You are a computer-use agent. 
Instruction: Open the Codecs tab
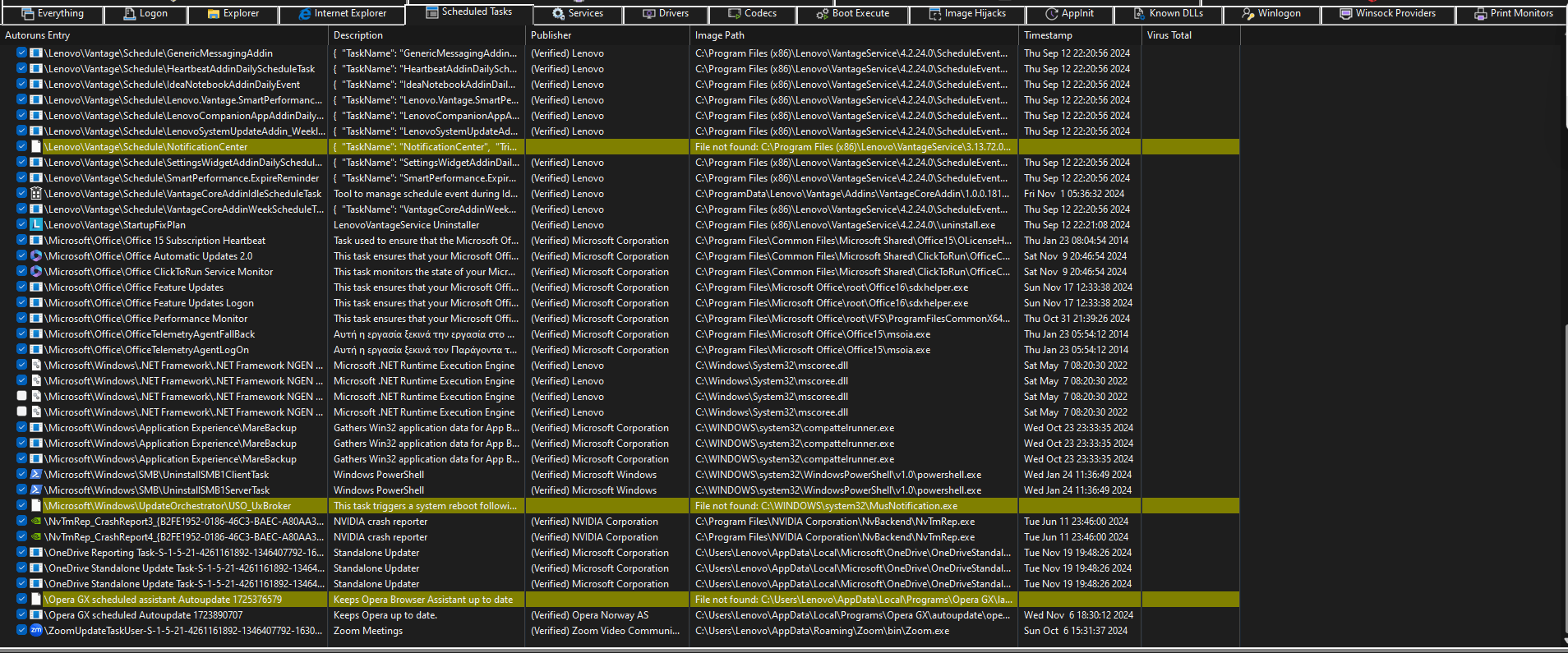[x=753, y=14]
